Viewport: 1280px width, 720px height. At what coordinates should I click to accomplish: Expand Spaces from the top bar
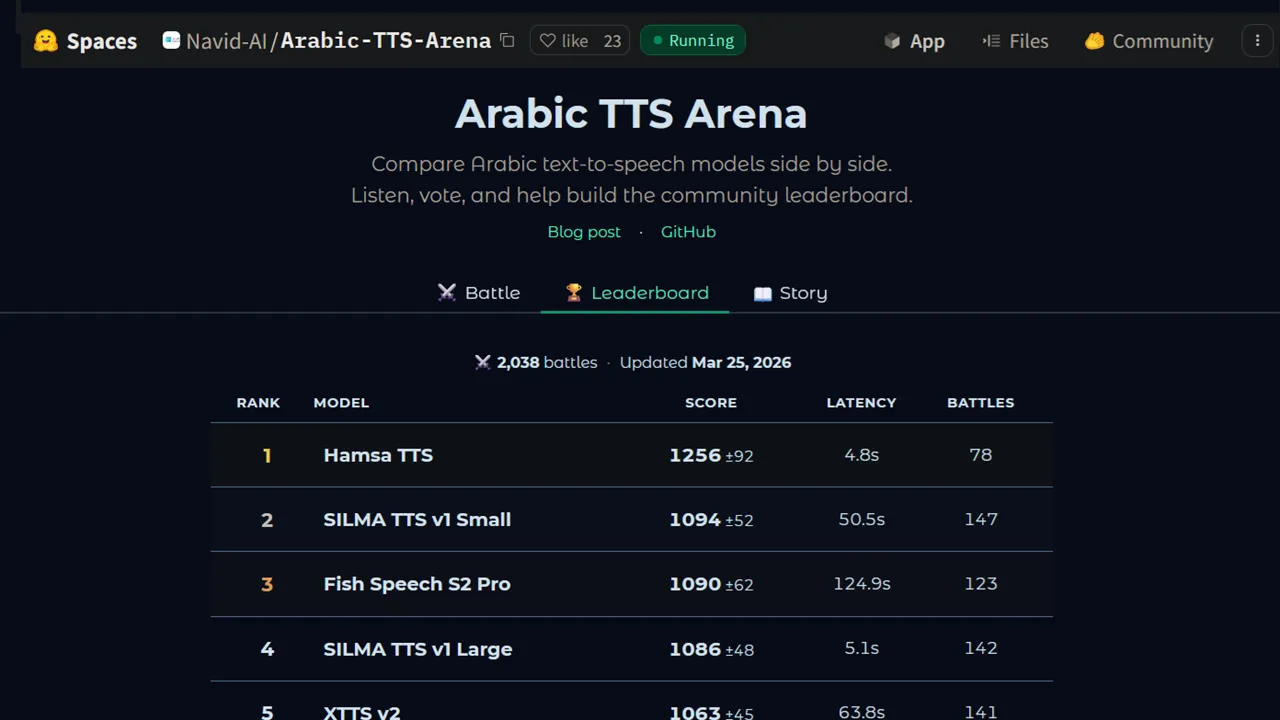click(x=101, y=41)
